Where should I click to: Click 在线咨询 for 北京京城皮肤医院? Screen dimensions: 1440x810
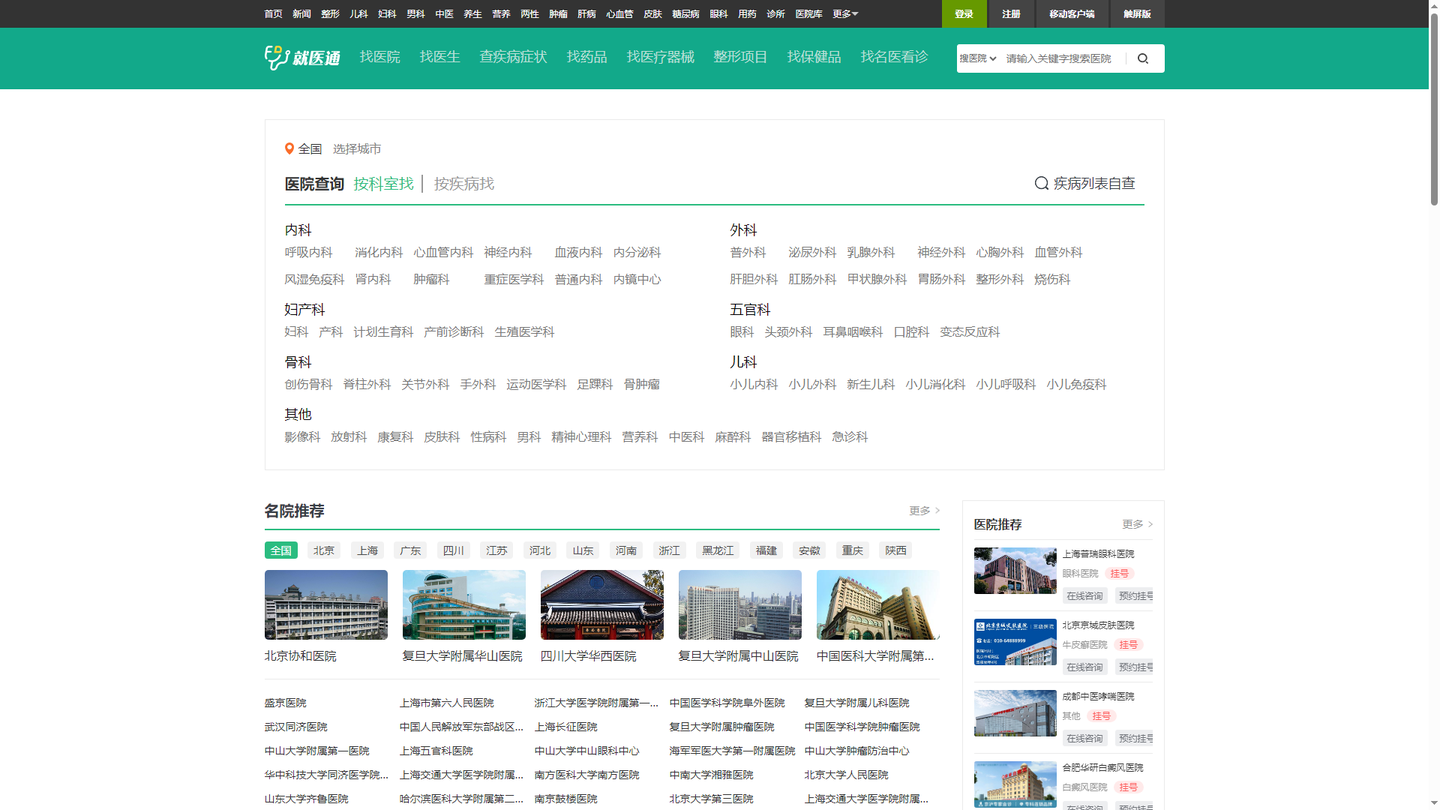(x=1084, y=667)
